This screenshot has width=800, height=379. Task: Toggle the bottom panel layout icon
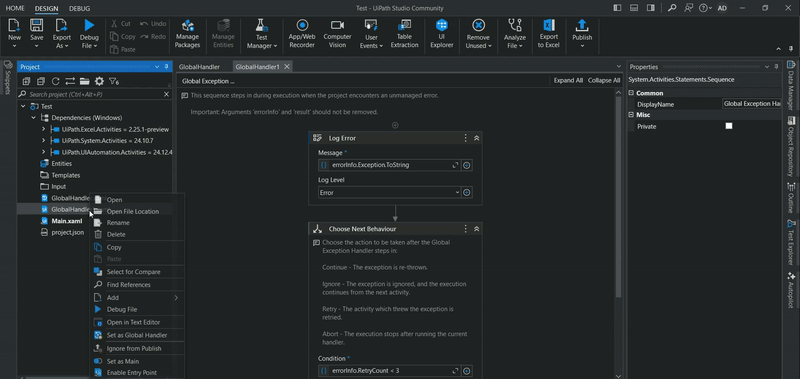pyautogui.click(x=634, y=8)
